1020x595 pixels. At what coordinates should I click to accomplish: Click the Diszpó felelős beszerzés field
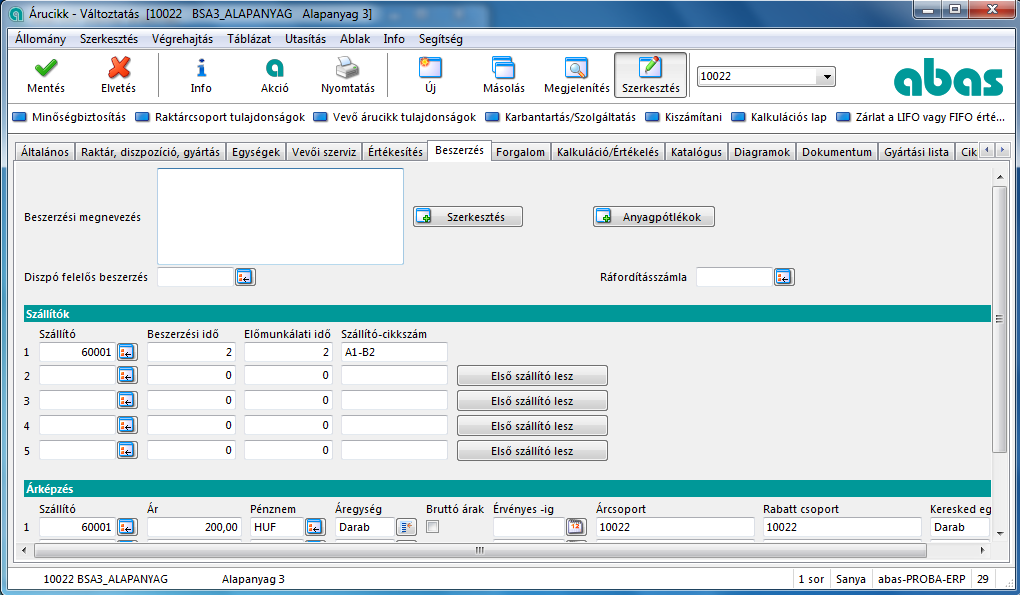pos(195,277)
